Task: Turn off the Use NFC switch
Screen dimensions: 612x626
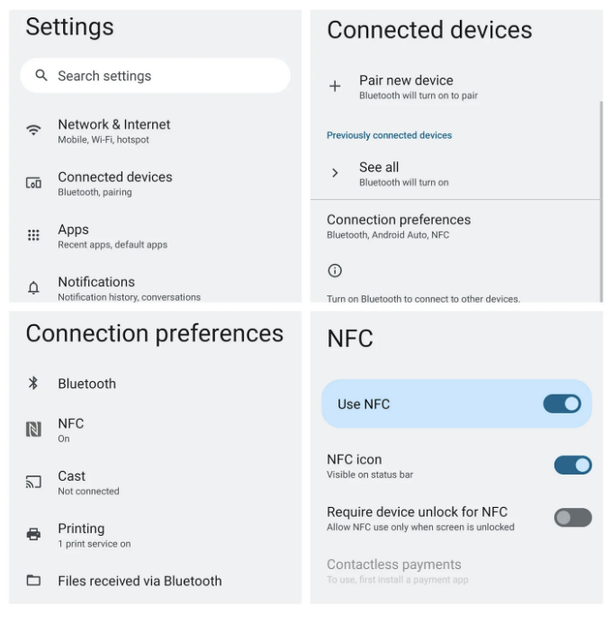Action: (x=562, y=404)
